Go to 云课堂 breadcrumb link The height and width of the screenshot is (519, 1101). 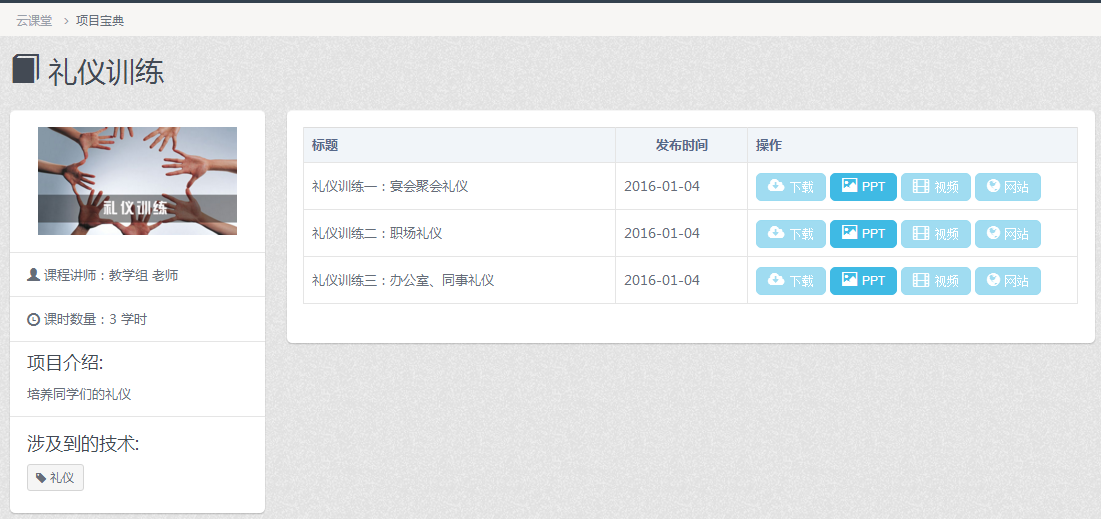tap(34, 20)
